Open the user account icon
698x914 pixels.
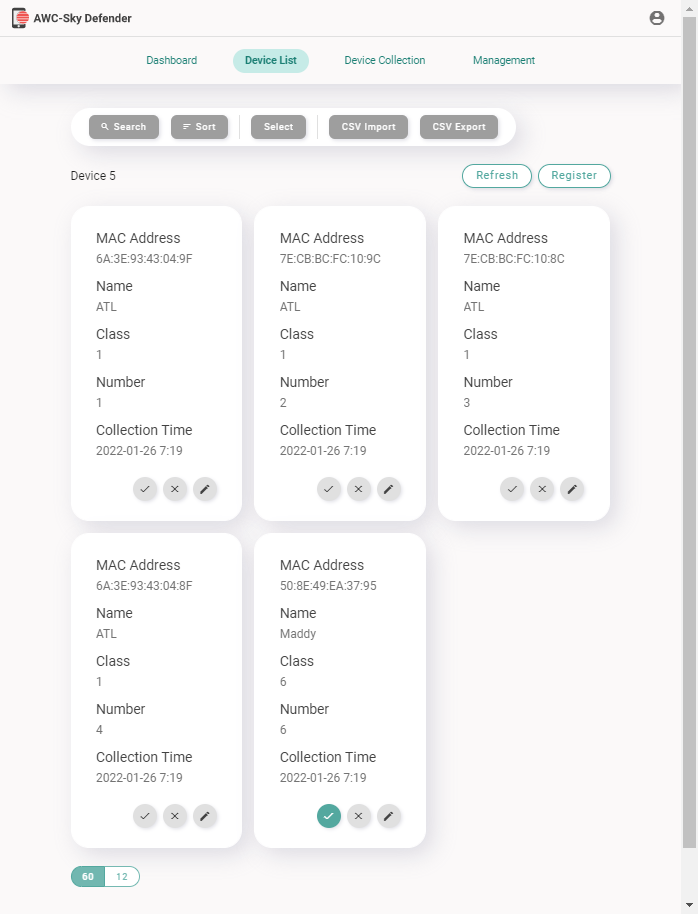657,18
